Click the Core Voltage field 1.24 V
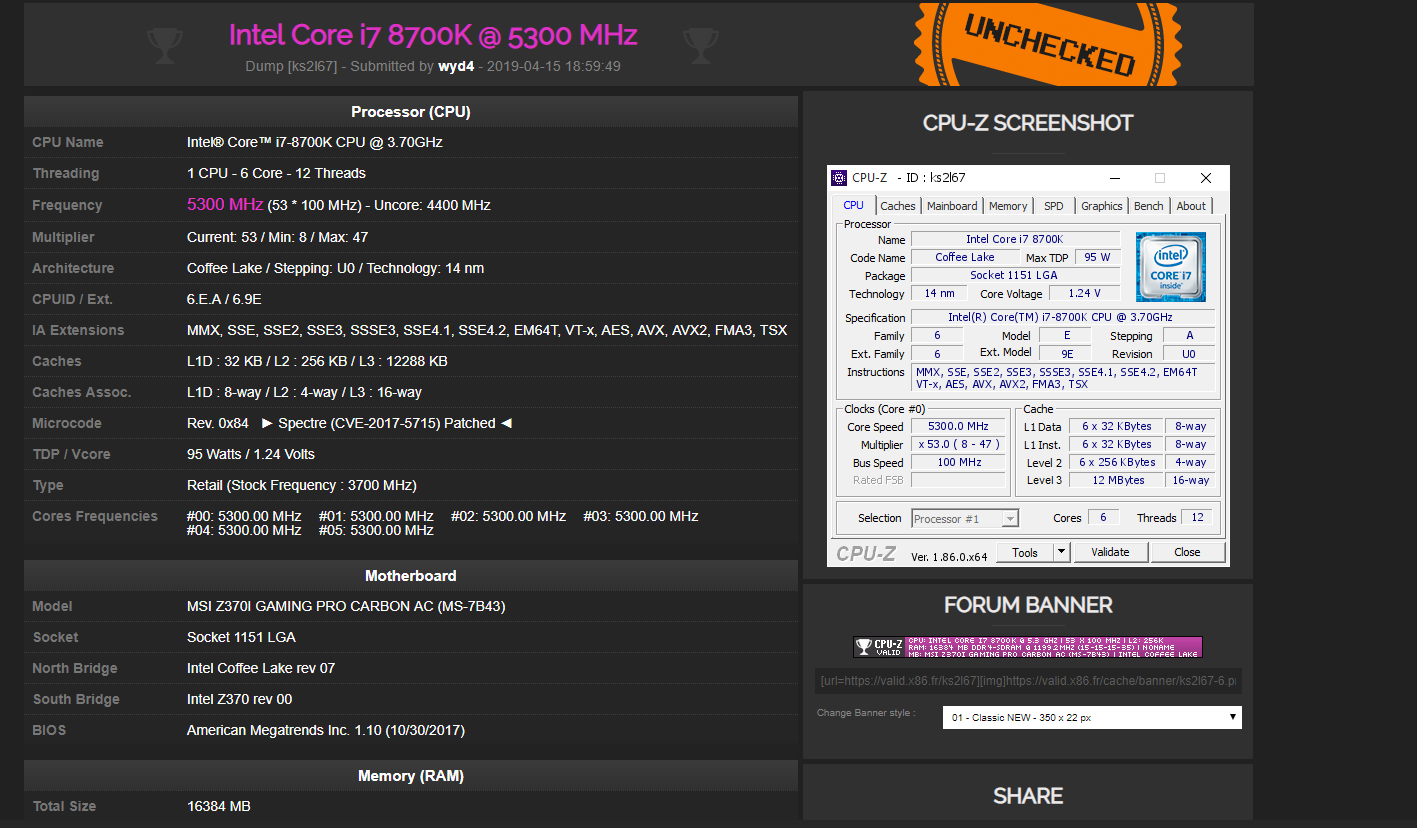Viewport: 1417px width, 828px height. 1084,293
